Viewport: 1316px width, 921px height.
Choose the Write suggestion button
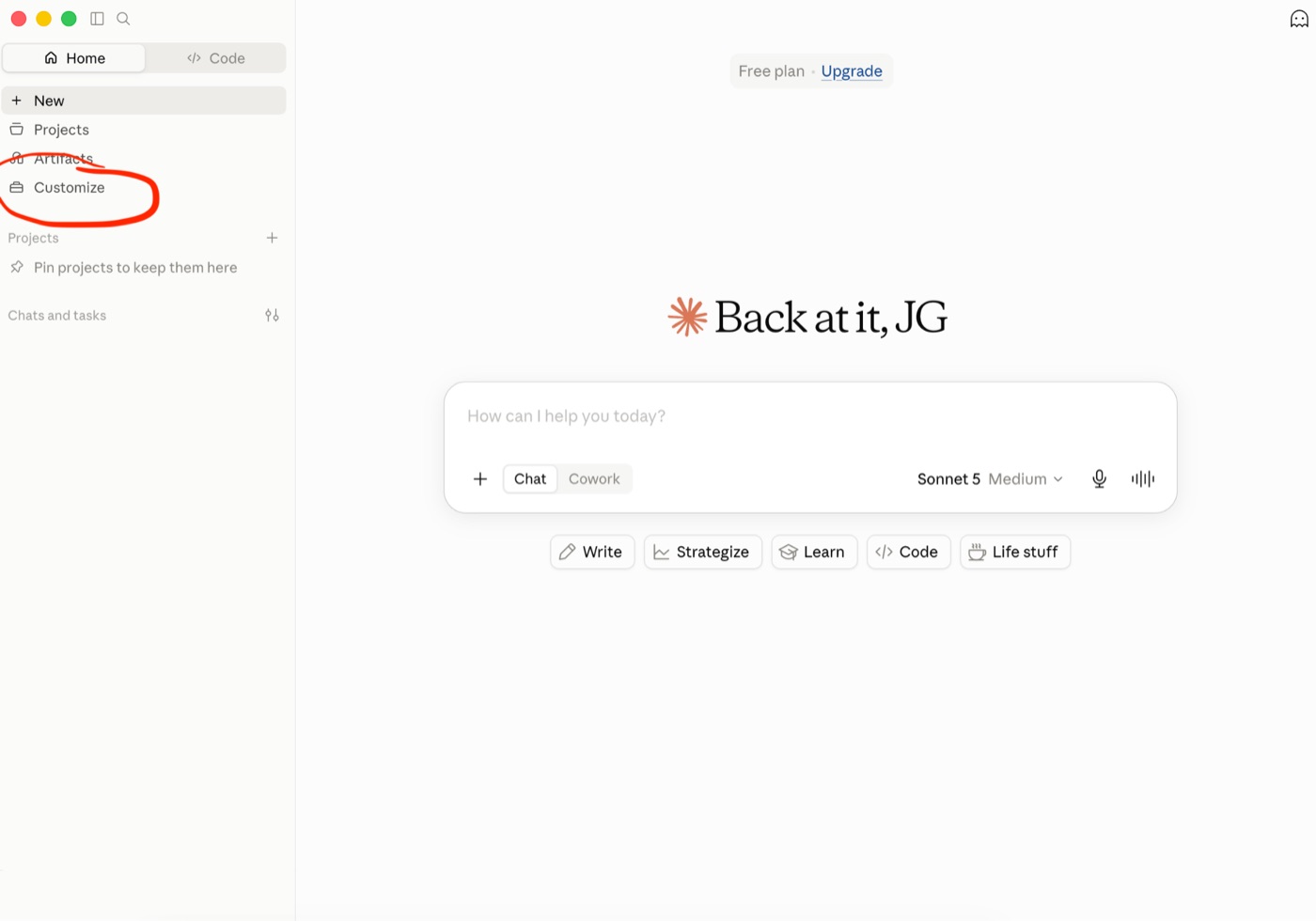[x=592, y=553]
